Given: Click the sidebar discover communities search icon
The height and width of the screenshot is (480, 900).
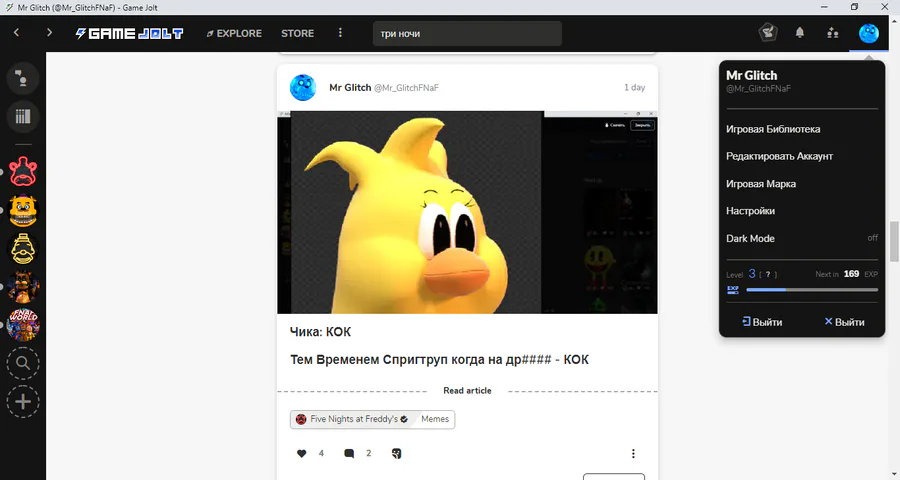Looking at the screenshot, I should pos(23,363).
